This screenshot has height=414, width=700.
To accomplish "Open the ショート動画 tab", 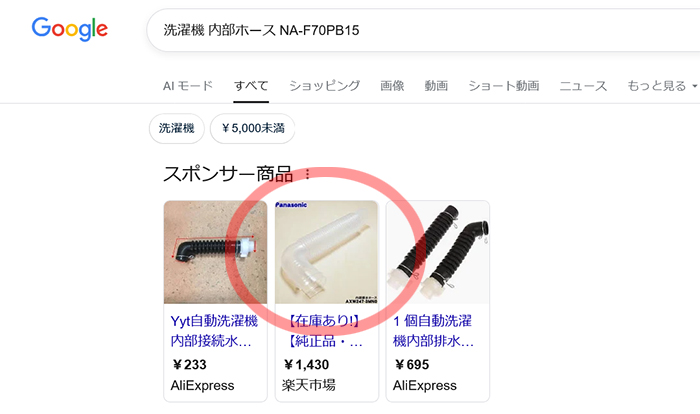I will tap(504, 86).
